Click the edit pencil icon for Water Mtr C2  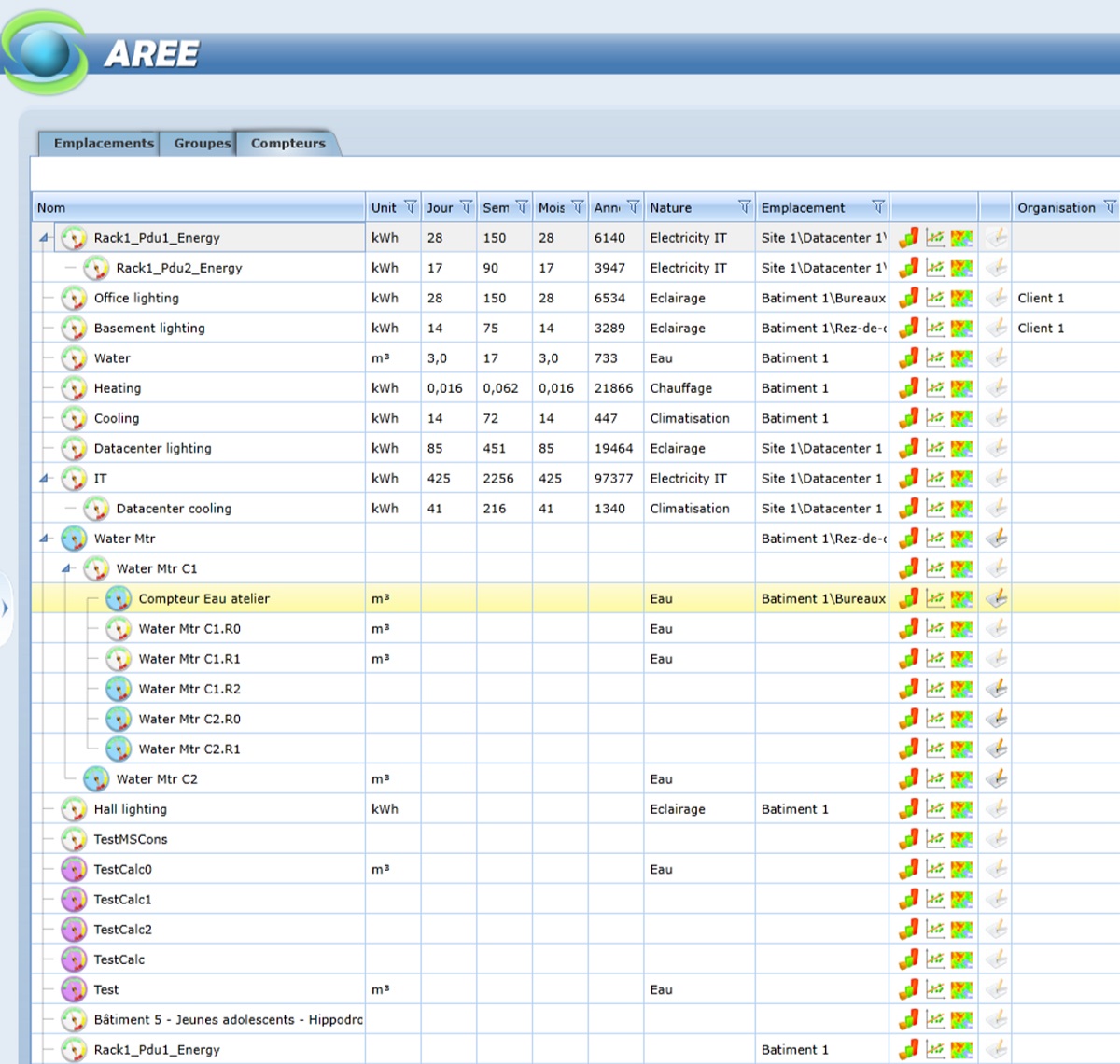(x=997, y=779)
